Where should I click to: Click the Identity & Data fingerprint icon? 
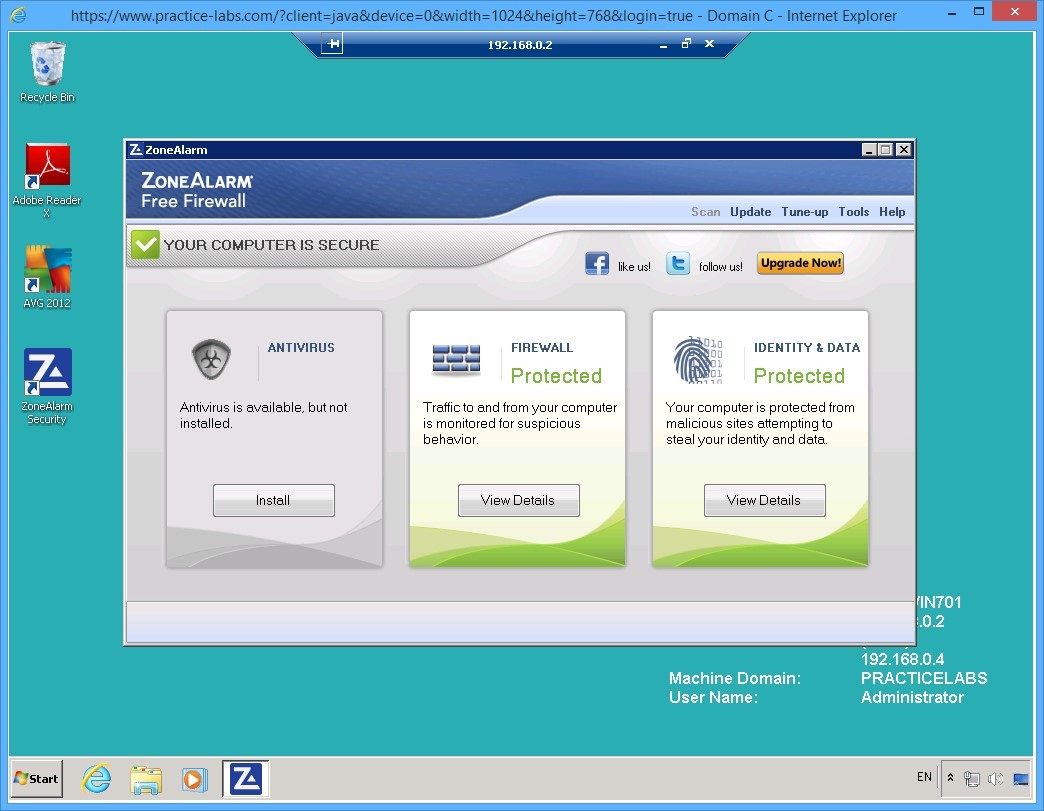pyautogui.click(x=696, y=360)
